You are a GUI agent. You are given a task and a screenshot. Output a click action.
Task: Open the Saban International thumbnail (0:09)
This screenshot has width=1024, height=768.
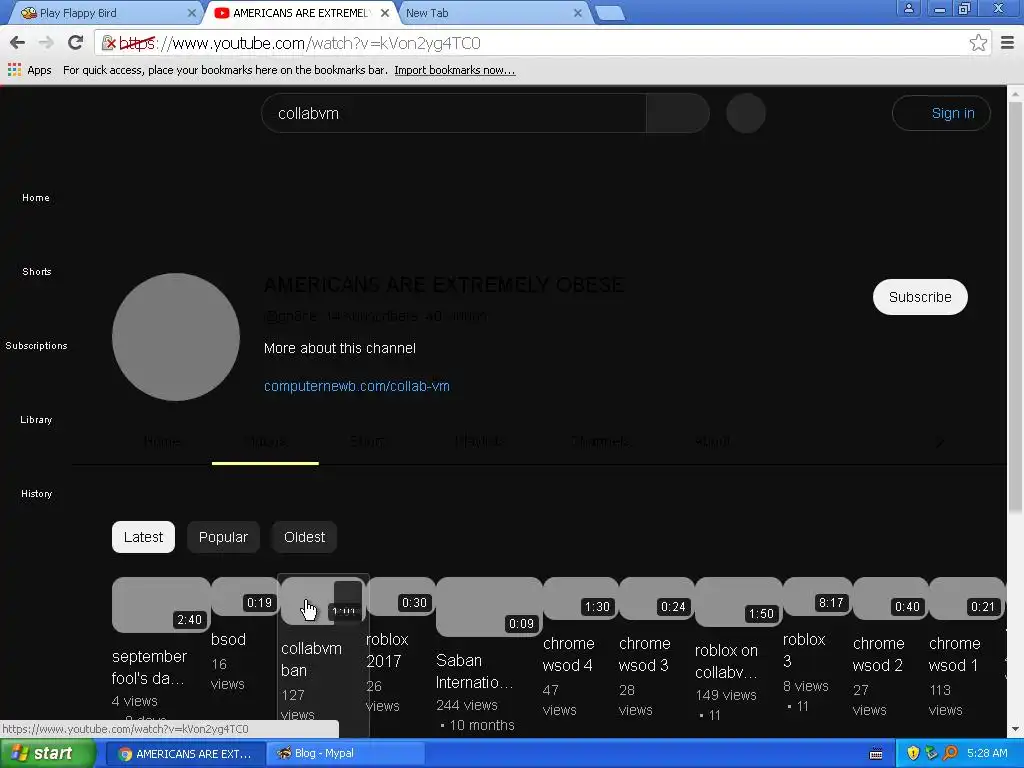click(489, 607)
